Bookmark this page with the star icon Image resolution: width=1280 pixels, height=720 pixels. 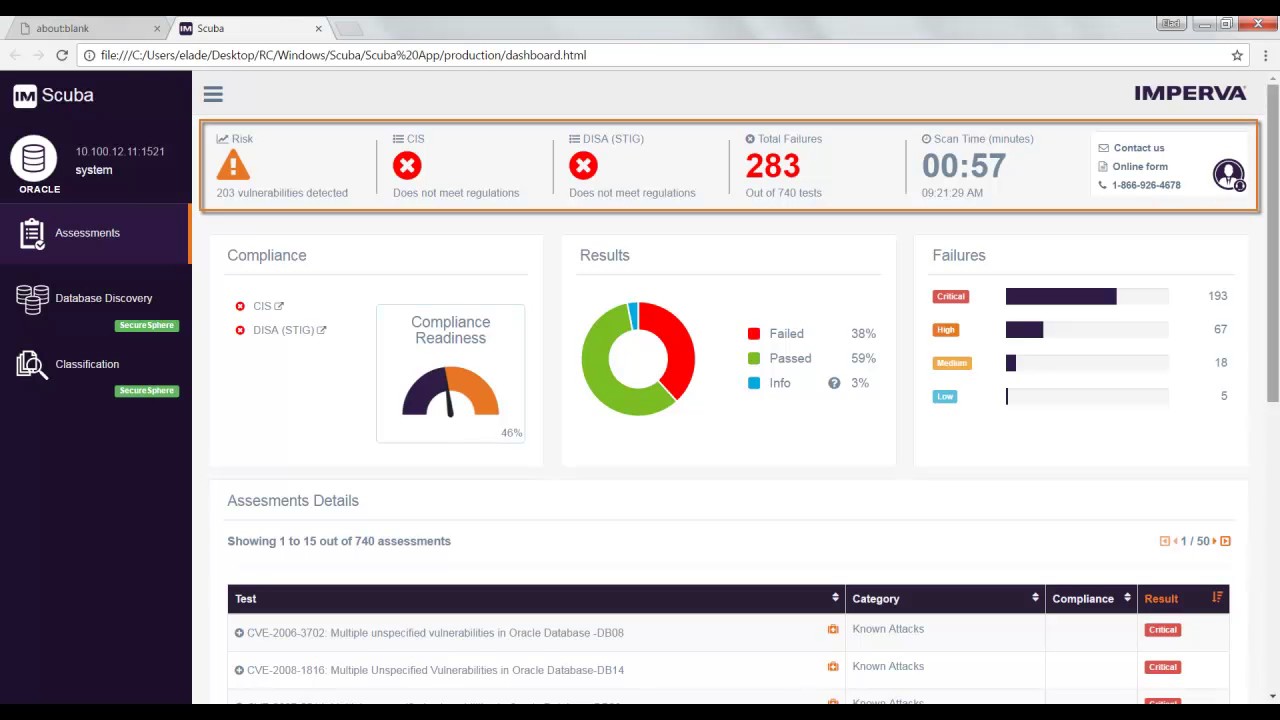coord(1237,55)
